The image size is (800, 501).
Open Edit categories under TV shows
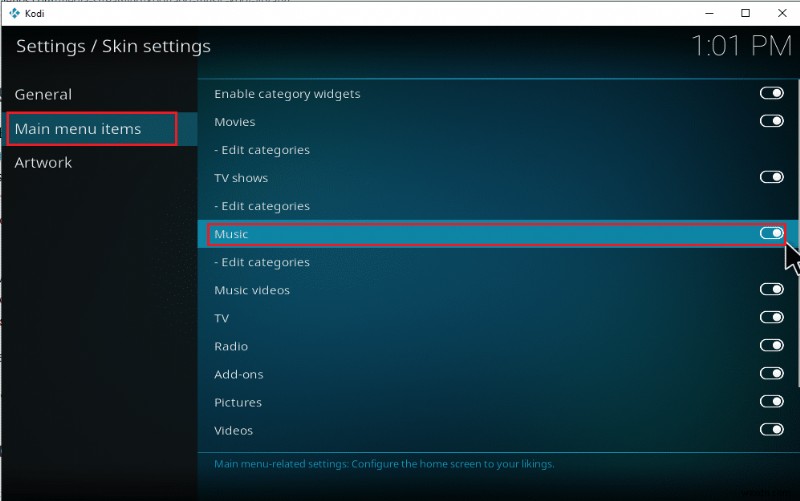tap(262, 206)
